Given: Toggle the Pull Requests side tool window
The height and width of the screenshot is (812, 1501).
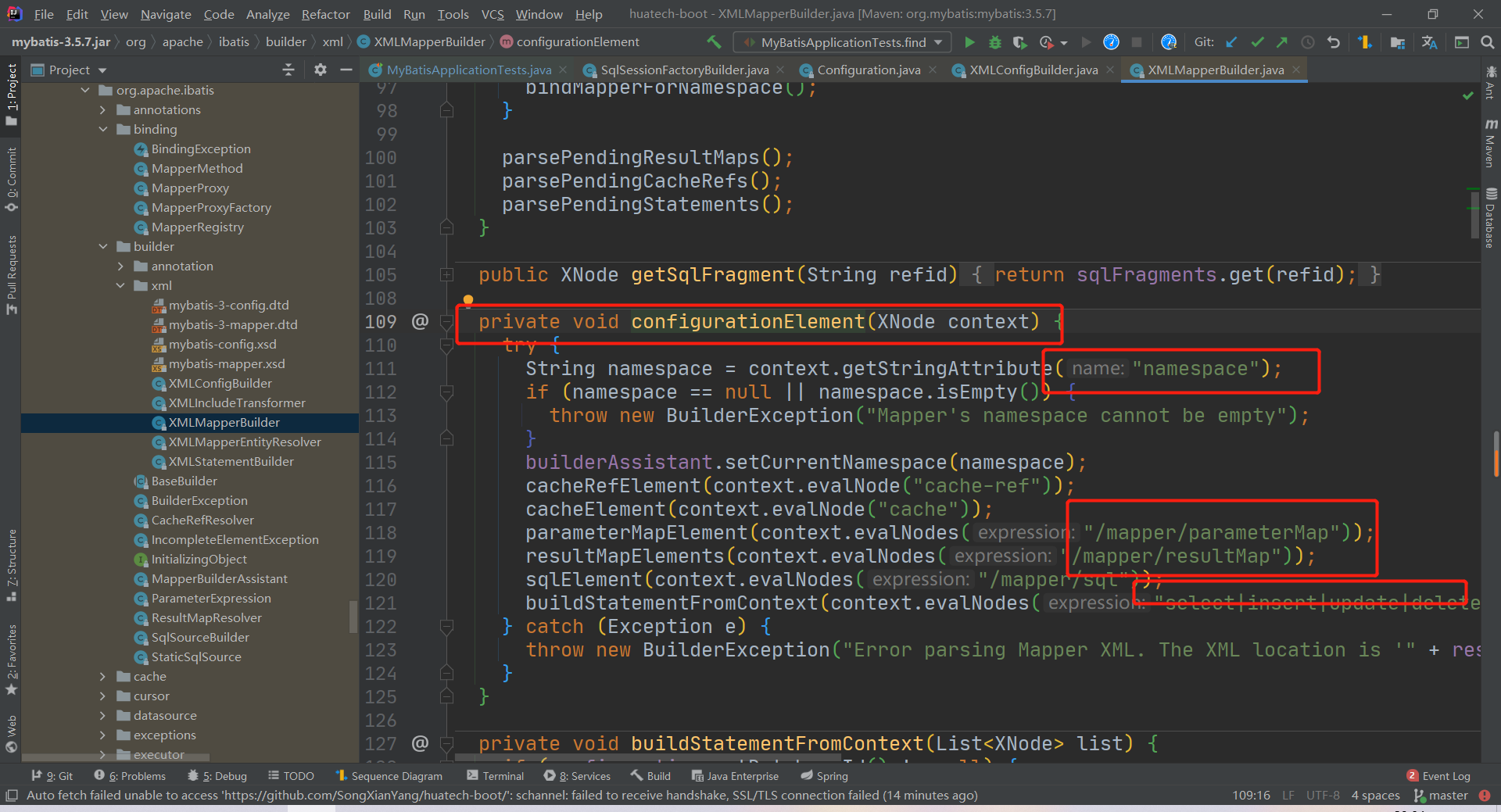Looking at the screenshot, I should [x=11, y=274].
